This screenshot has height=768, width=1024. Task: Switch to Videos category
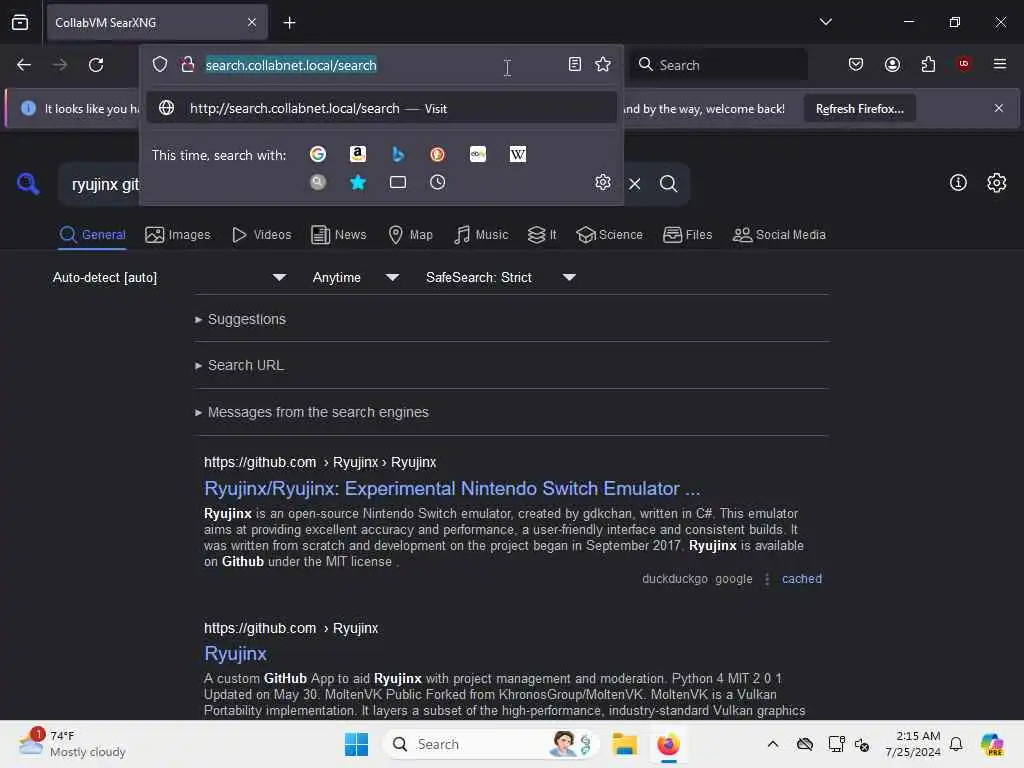(262, 234)
